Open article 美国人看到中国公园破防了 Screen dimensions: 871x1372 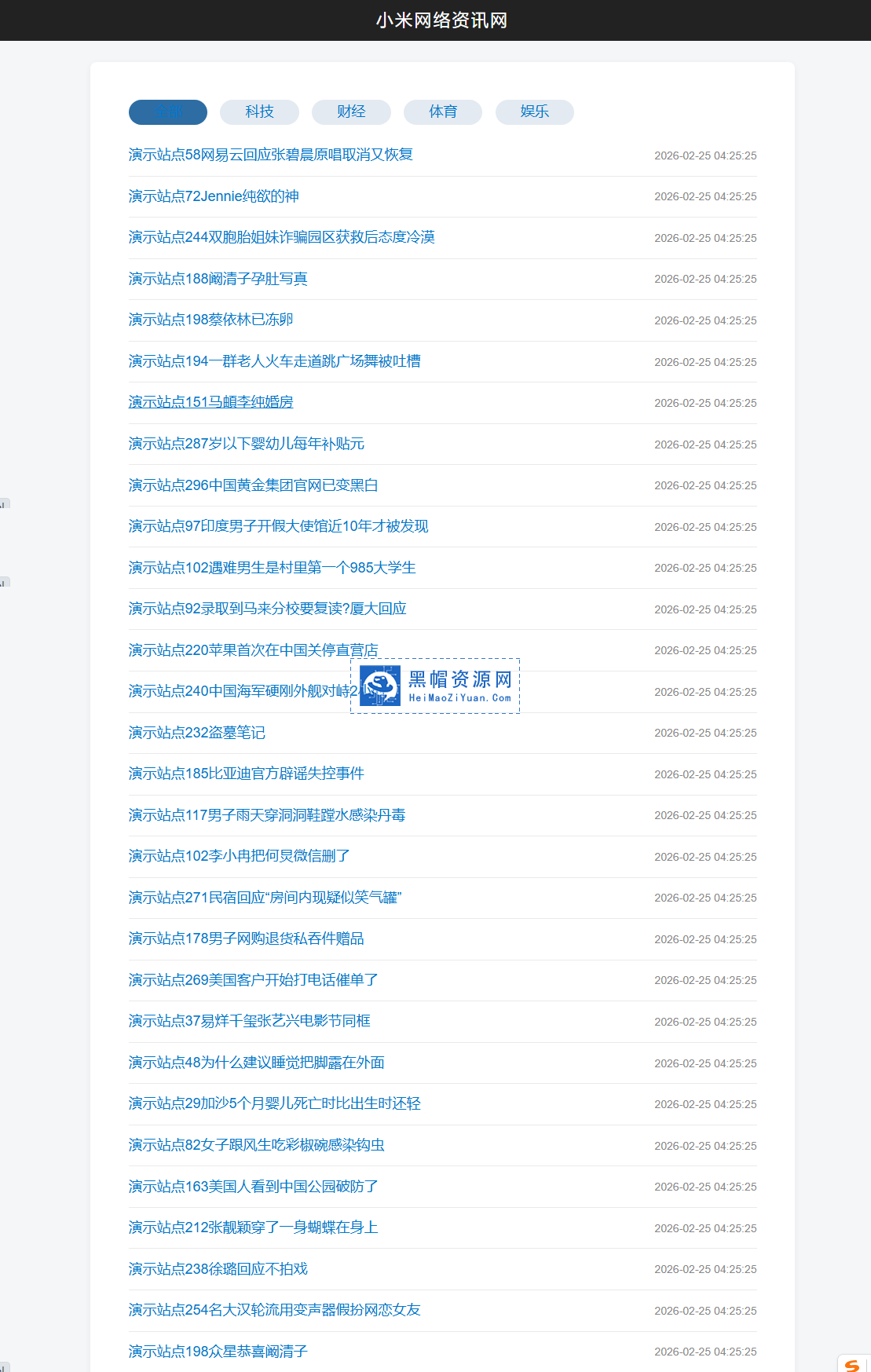click(x=254, y=1187)
